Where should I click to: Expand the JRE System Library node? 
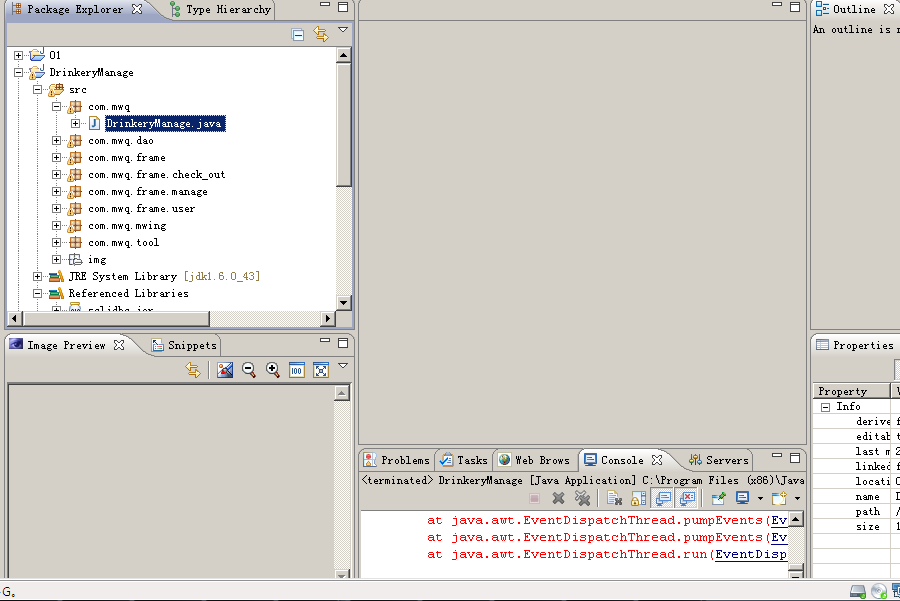click(37, 277)
